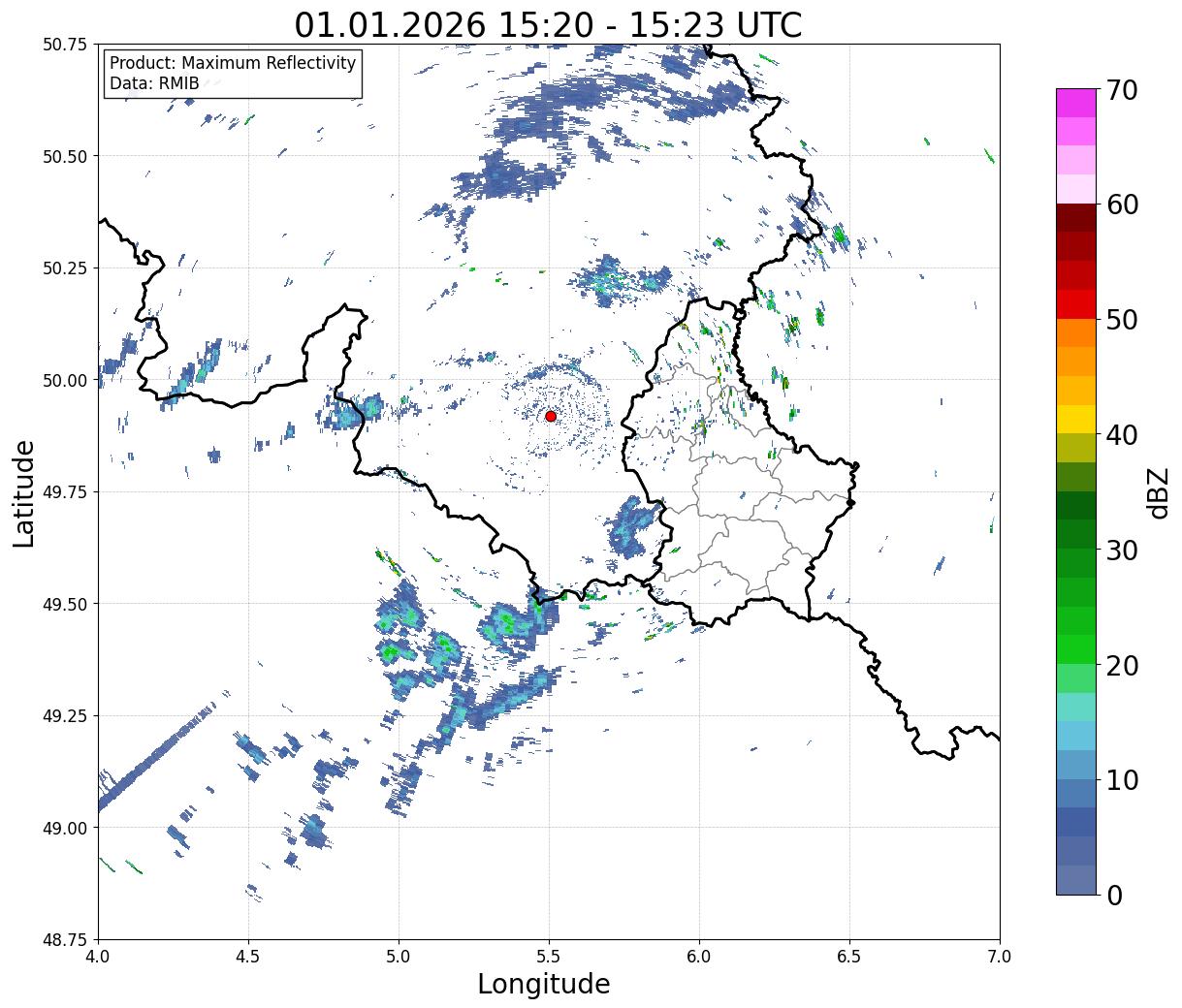Click the dark maroon swatch below 60
The width and height of the screenshot is (1182, 1008).
[1076, 218]
